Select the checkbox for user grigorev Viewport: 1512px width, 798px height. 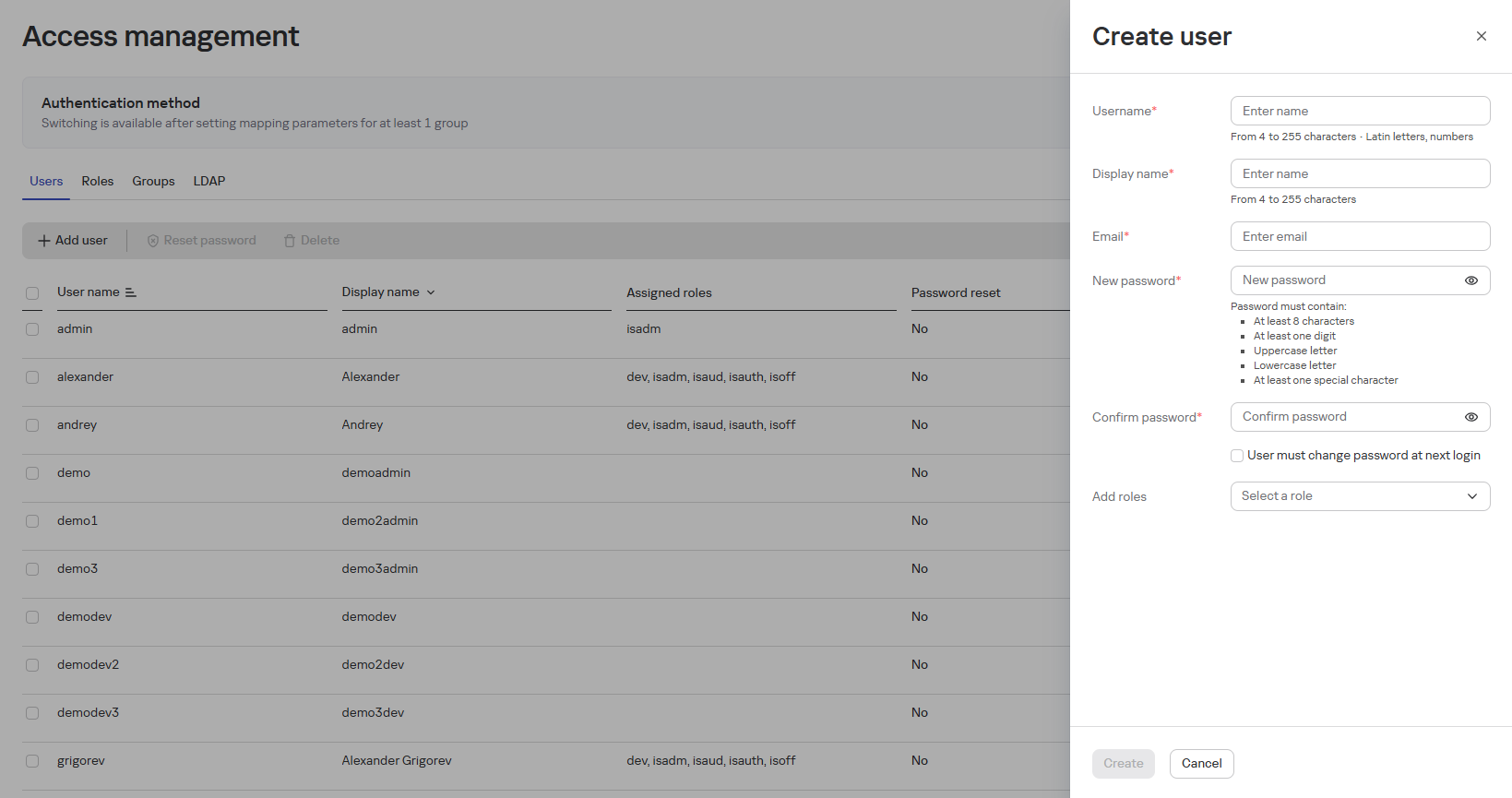tap(32, 761)
